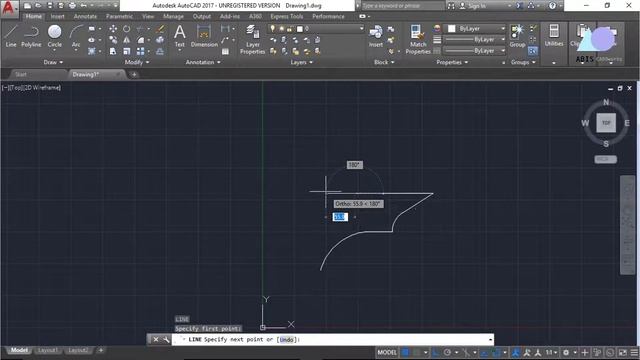
Task: Click the Hatch tool in Draw panel
Action: pos(91,51)
